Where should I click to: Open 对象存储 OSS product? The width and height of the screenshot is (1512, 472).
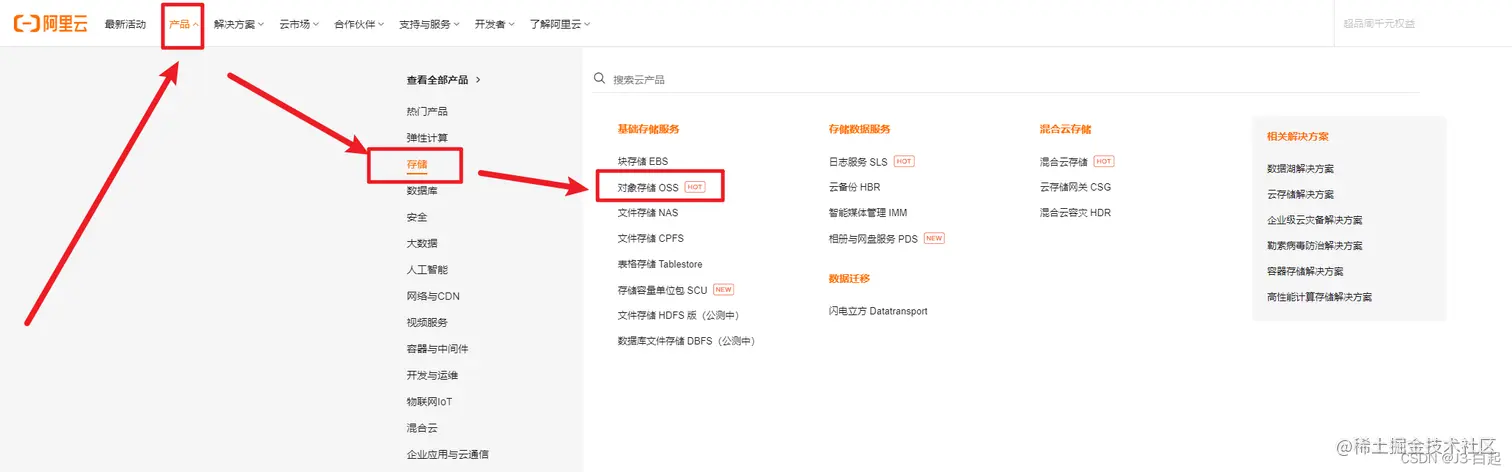[648, 187]
